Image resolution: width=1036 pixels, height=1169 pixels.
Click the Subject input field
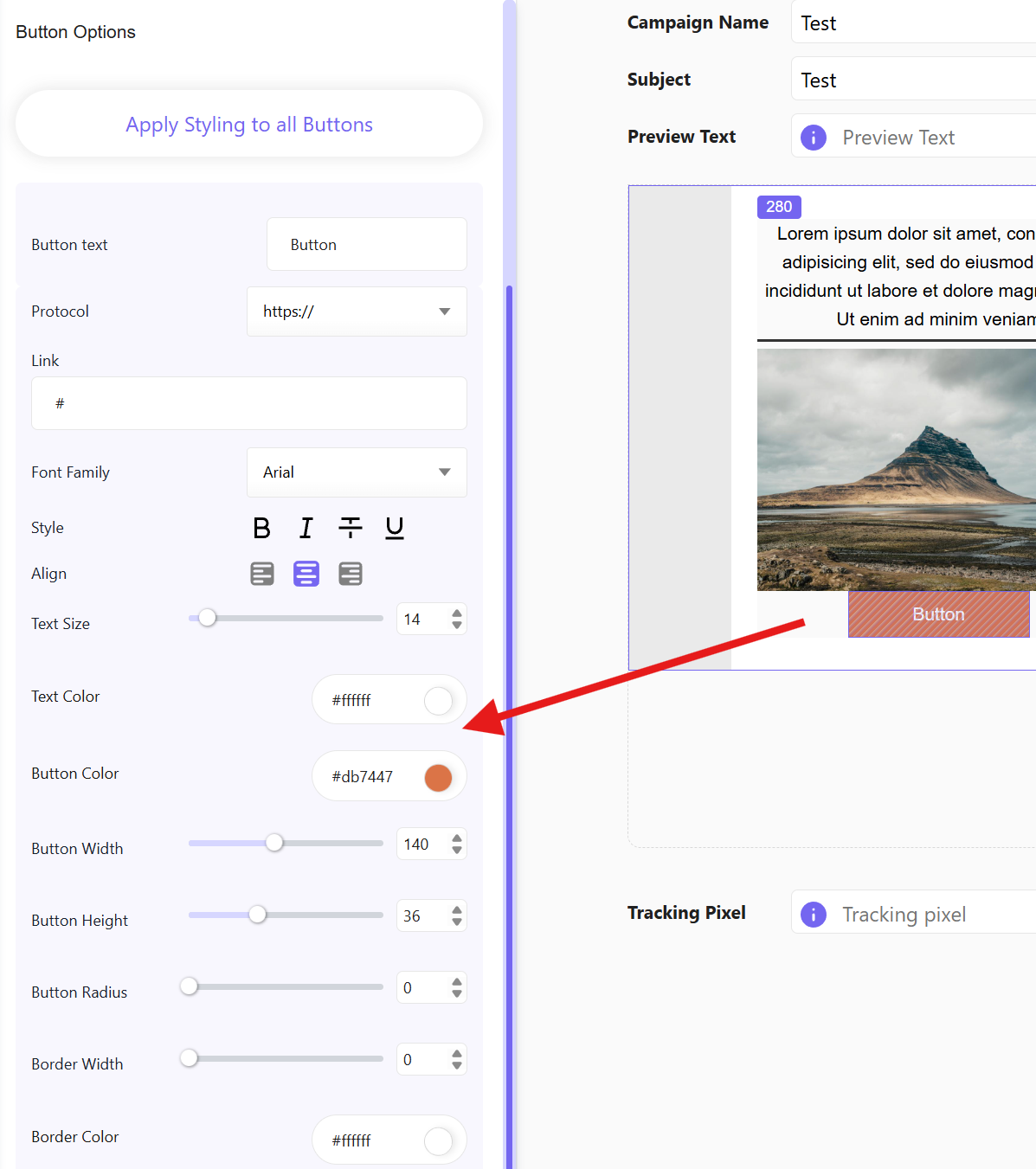(x=913, y=80)
